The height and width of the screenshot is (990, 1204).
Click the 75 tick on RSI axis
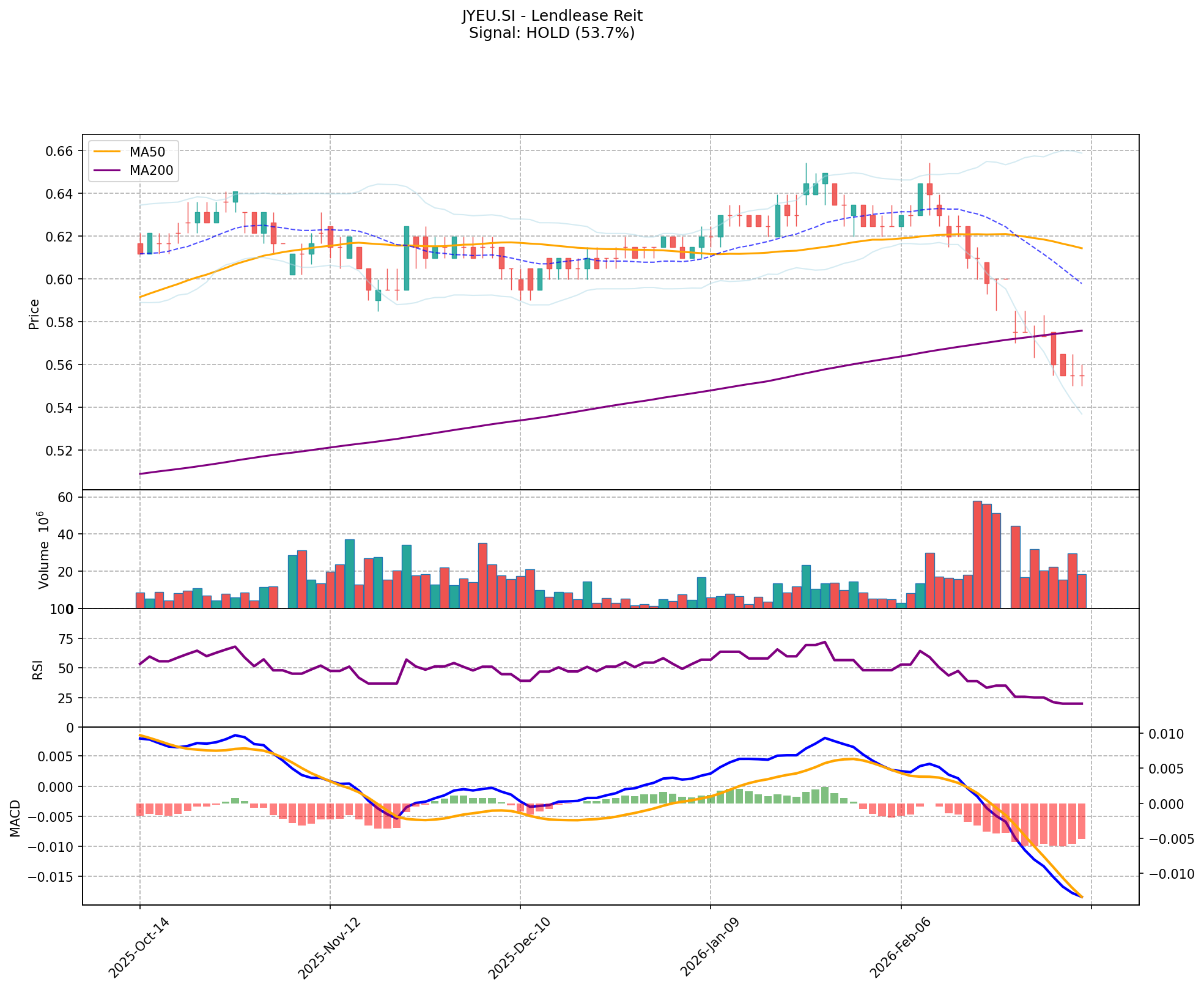[x=67, y=639]
